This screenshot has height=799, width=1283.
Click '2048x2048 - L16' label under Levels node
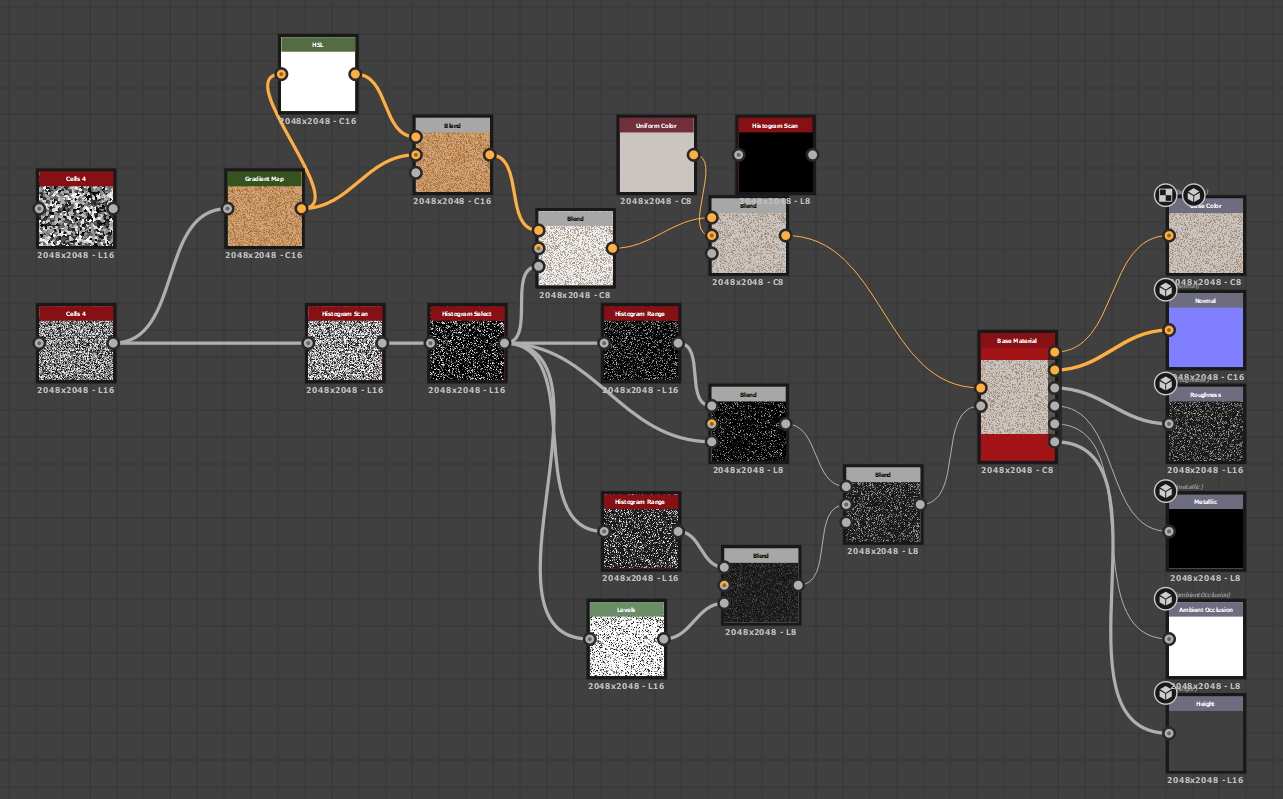626,685
